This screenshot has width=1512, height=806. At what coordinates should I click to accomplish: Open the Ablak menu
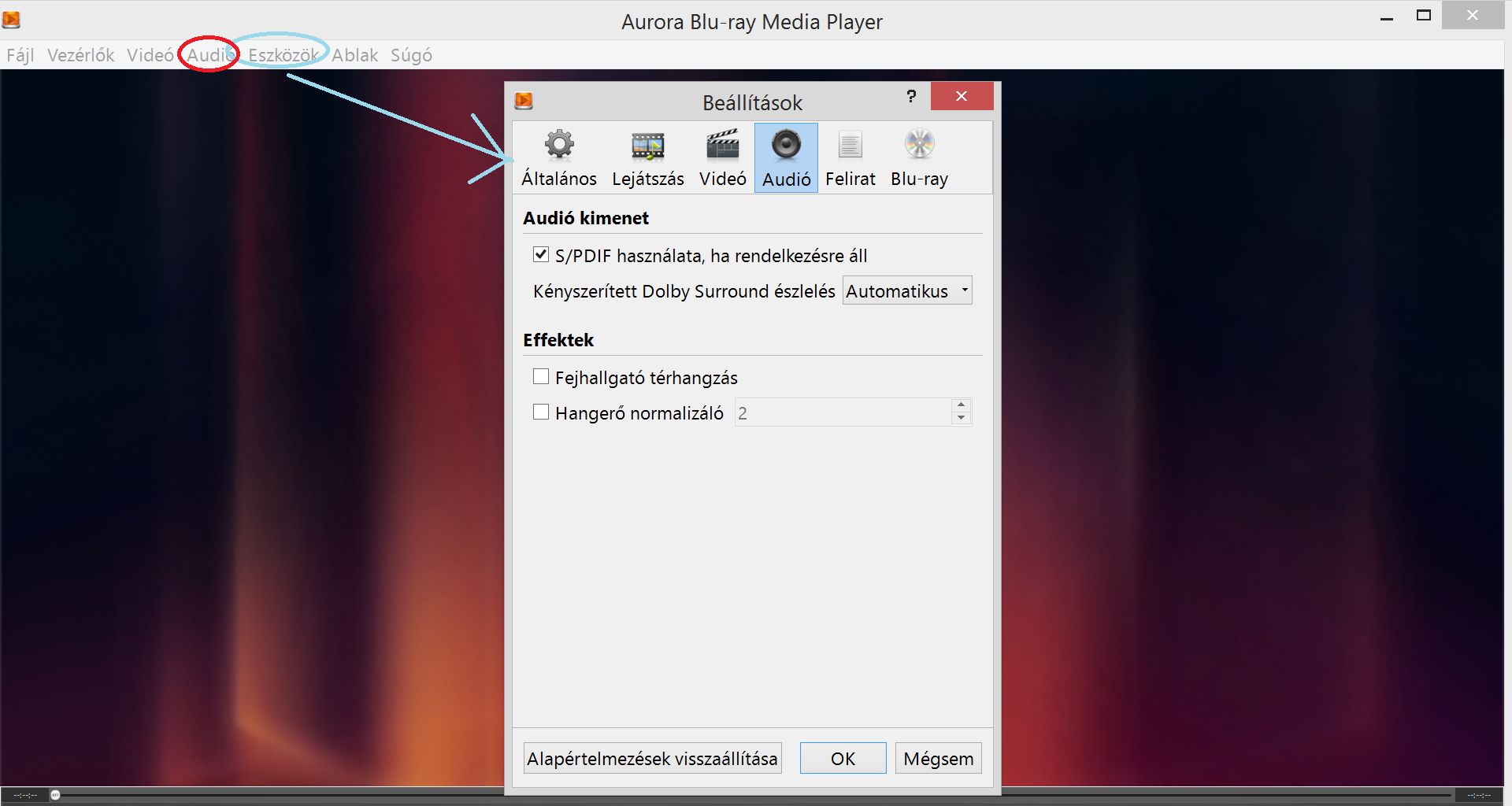click(x=354, y=55)
